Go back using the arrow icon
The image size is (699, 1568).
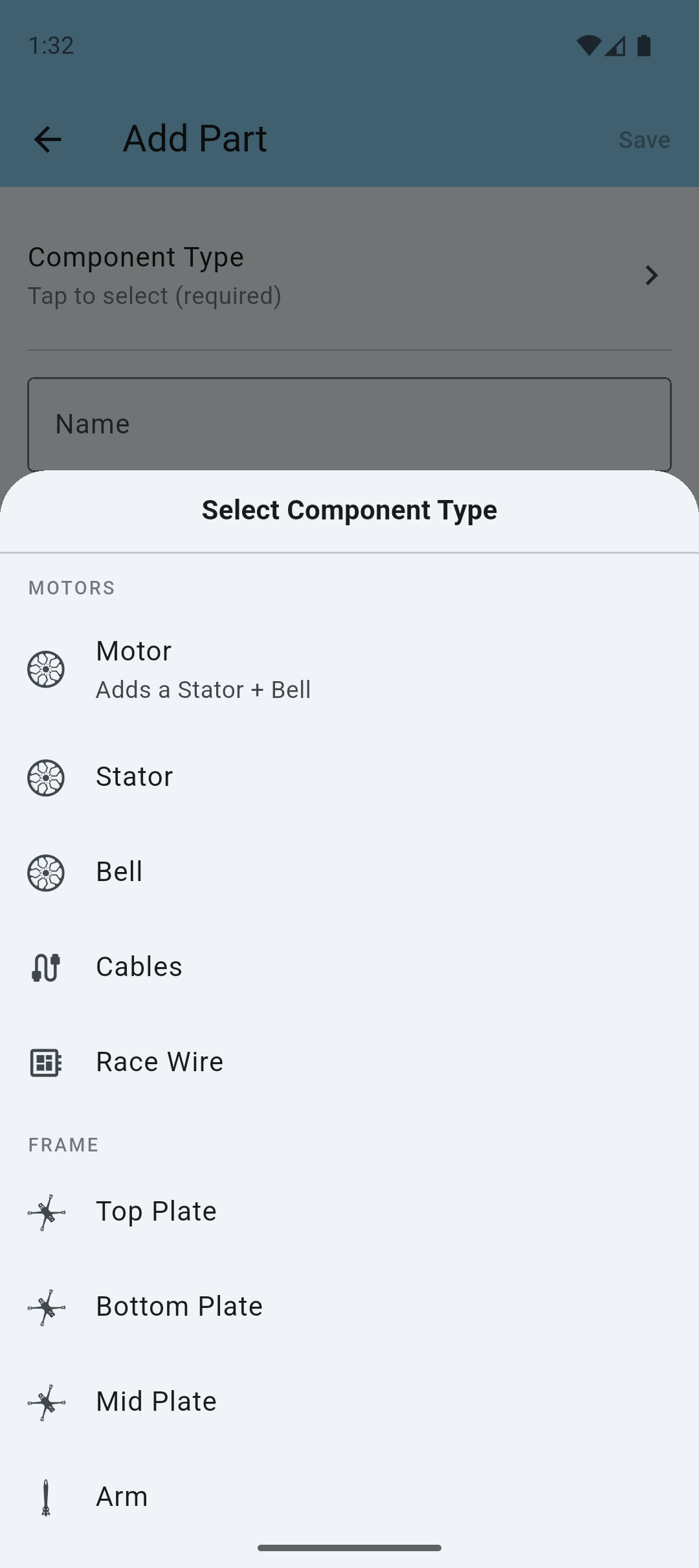pyautogui.click(x=47, y=139)
